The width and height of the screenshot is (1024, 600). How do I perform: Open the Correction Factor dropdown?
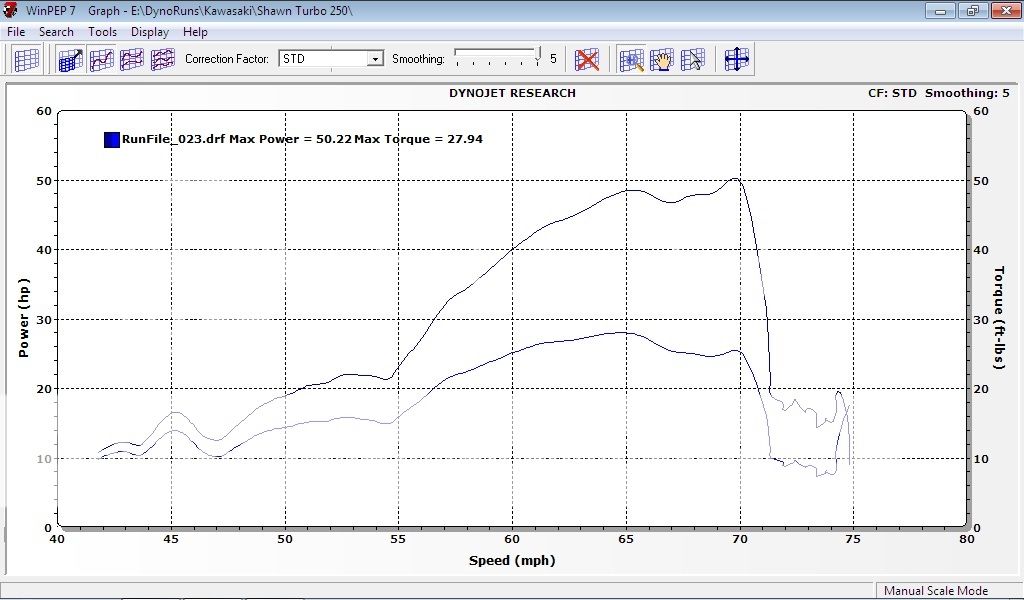375,59
